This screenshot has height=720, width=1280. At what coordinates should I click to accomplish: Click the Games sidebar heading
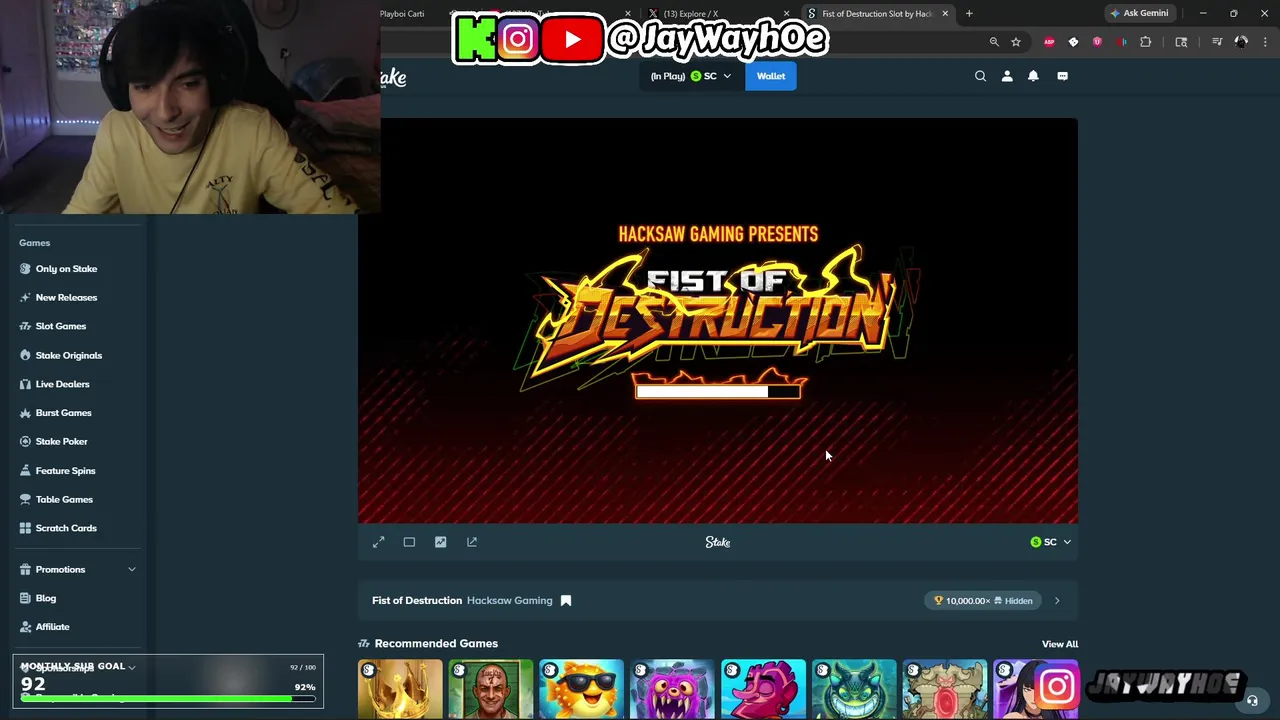click(x=34, y=243)
